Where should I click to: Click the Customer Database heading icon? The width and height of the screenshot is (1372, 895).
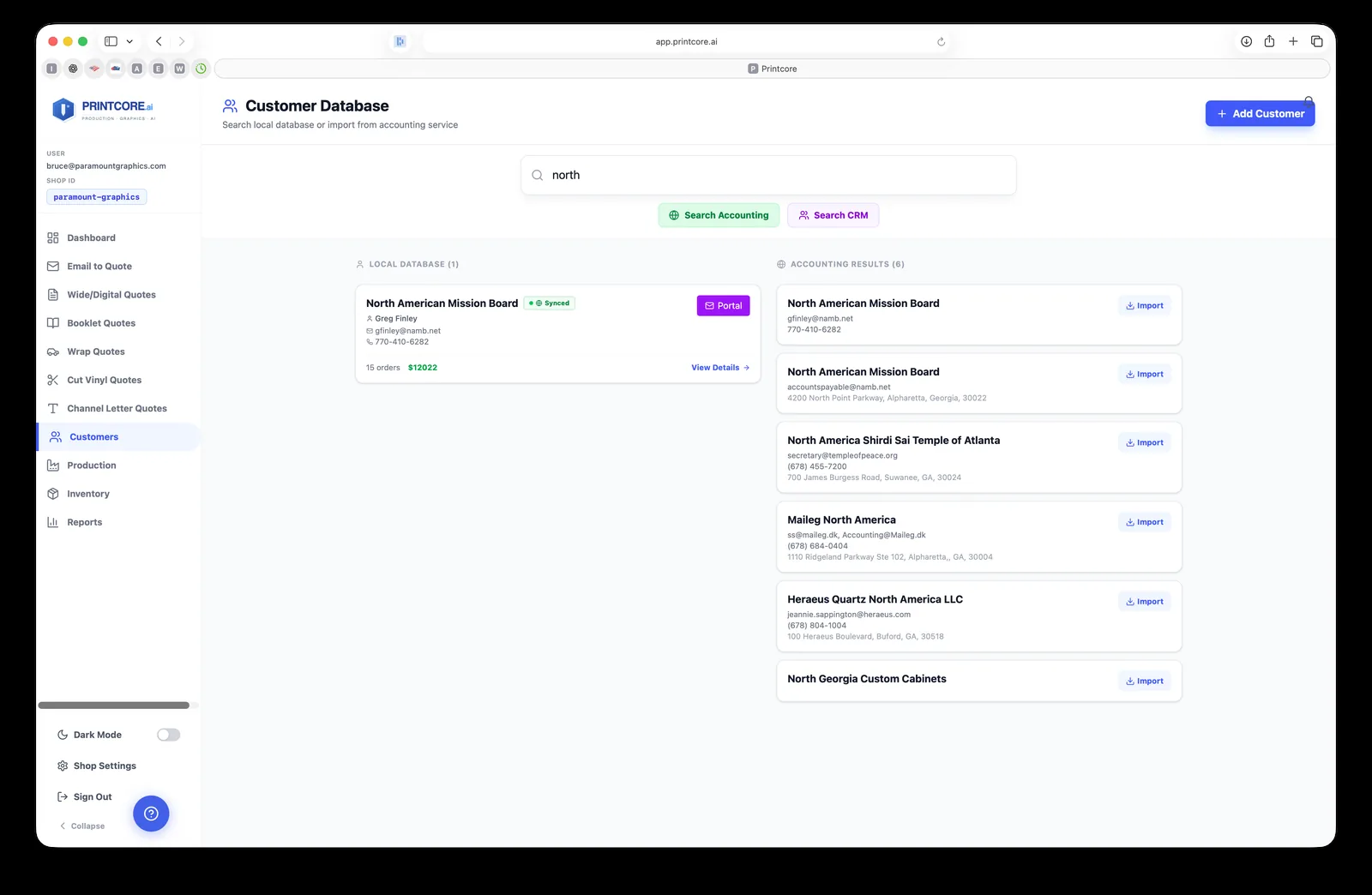(x=230, y=106)
